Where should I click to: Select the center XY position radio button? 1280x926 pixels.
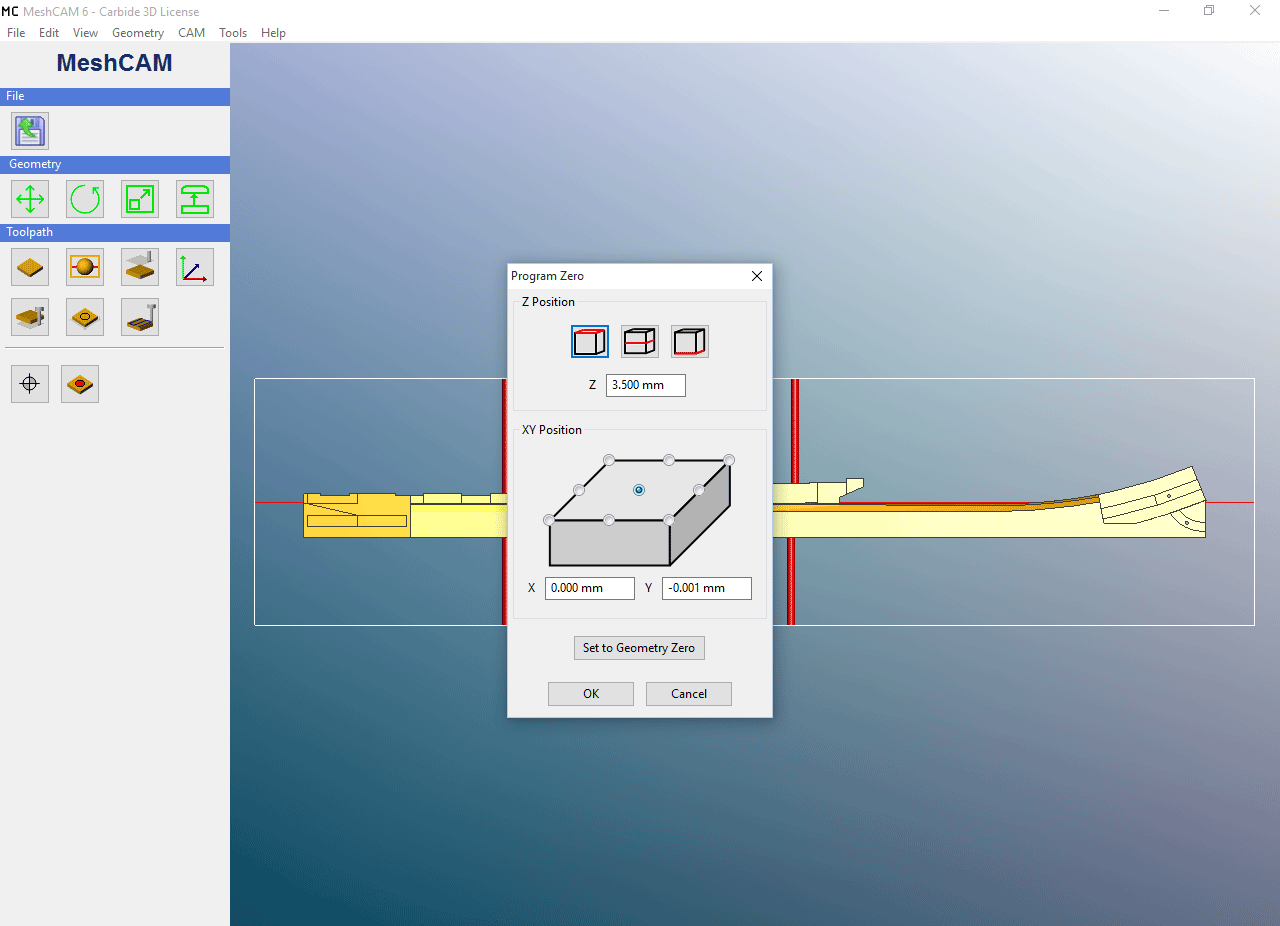click(x=639, y=490)
